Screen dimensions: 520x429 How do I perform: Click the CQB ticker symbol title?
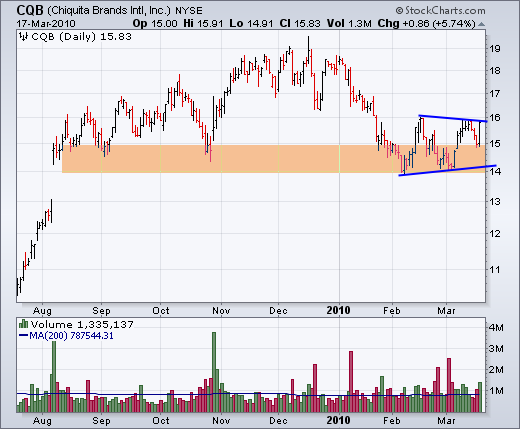(30, 10)
